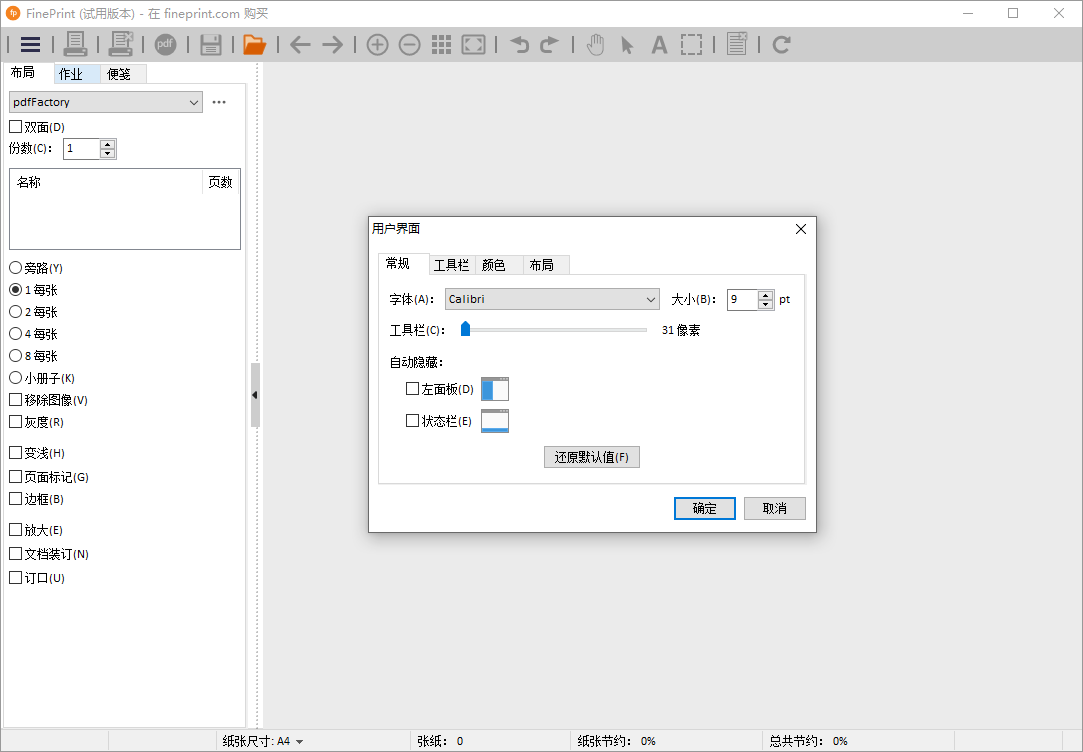Click the multi-page grid view icon
Image resolution: width=1083 pixels, height=752 pixels.
coord(441,44)
